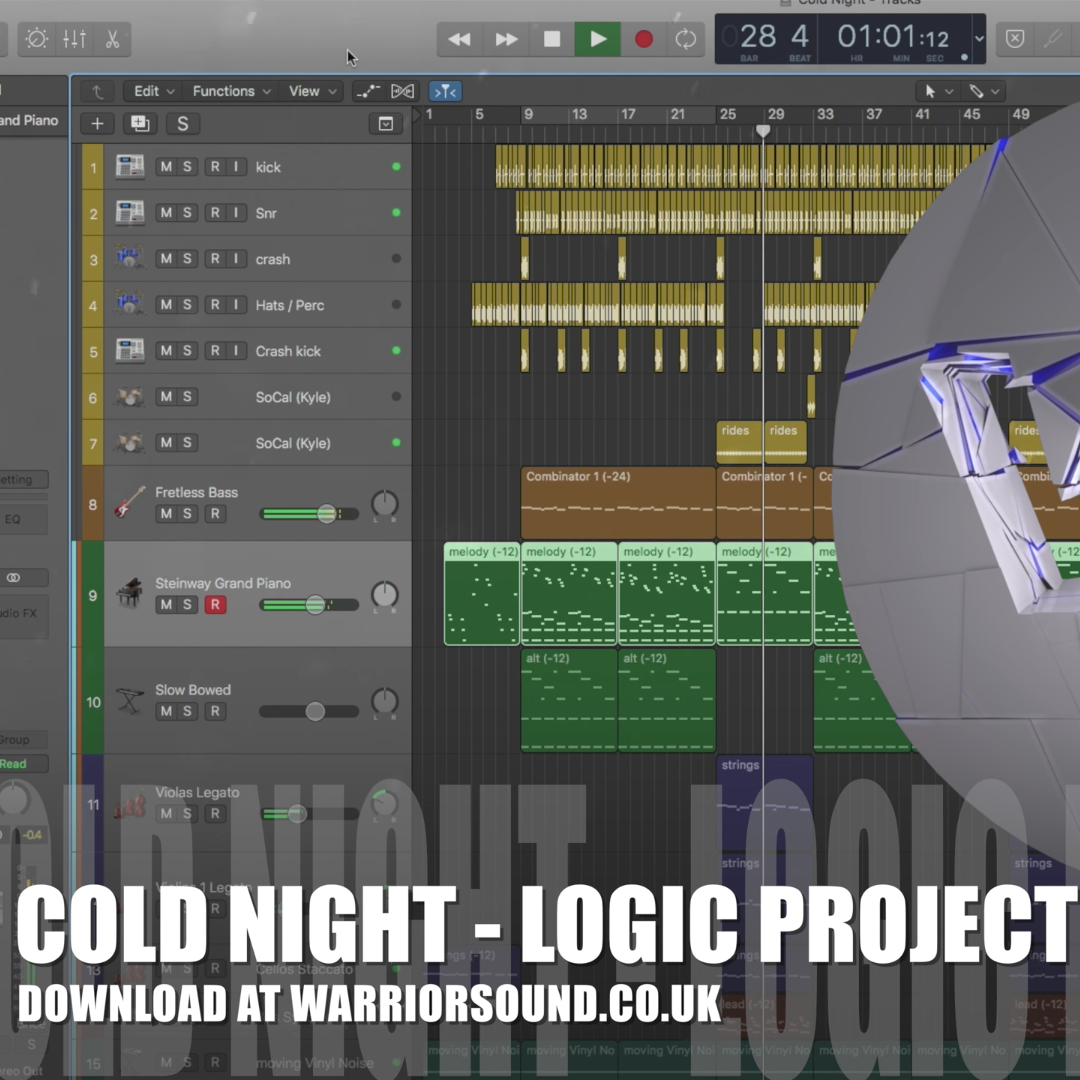Select the first rides region on track 7
This screenshot has width=1080, height=1080.
coord(739,442)
